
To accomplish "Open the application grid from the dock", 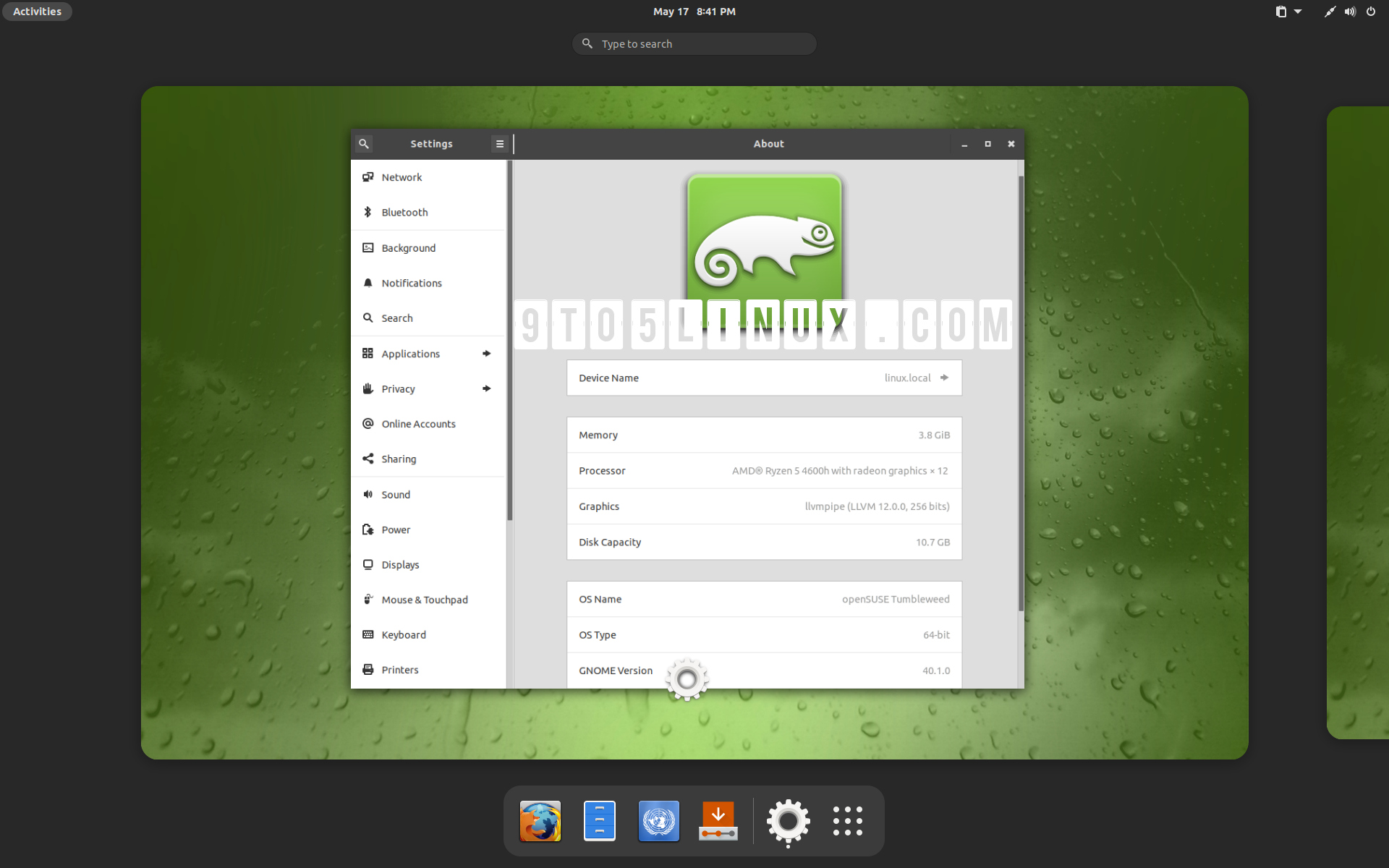I will tap(847, 821).
